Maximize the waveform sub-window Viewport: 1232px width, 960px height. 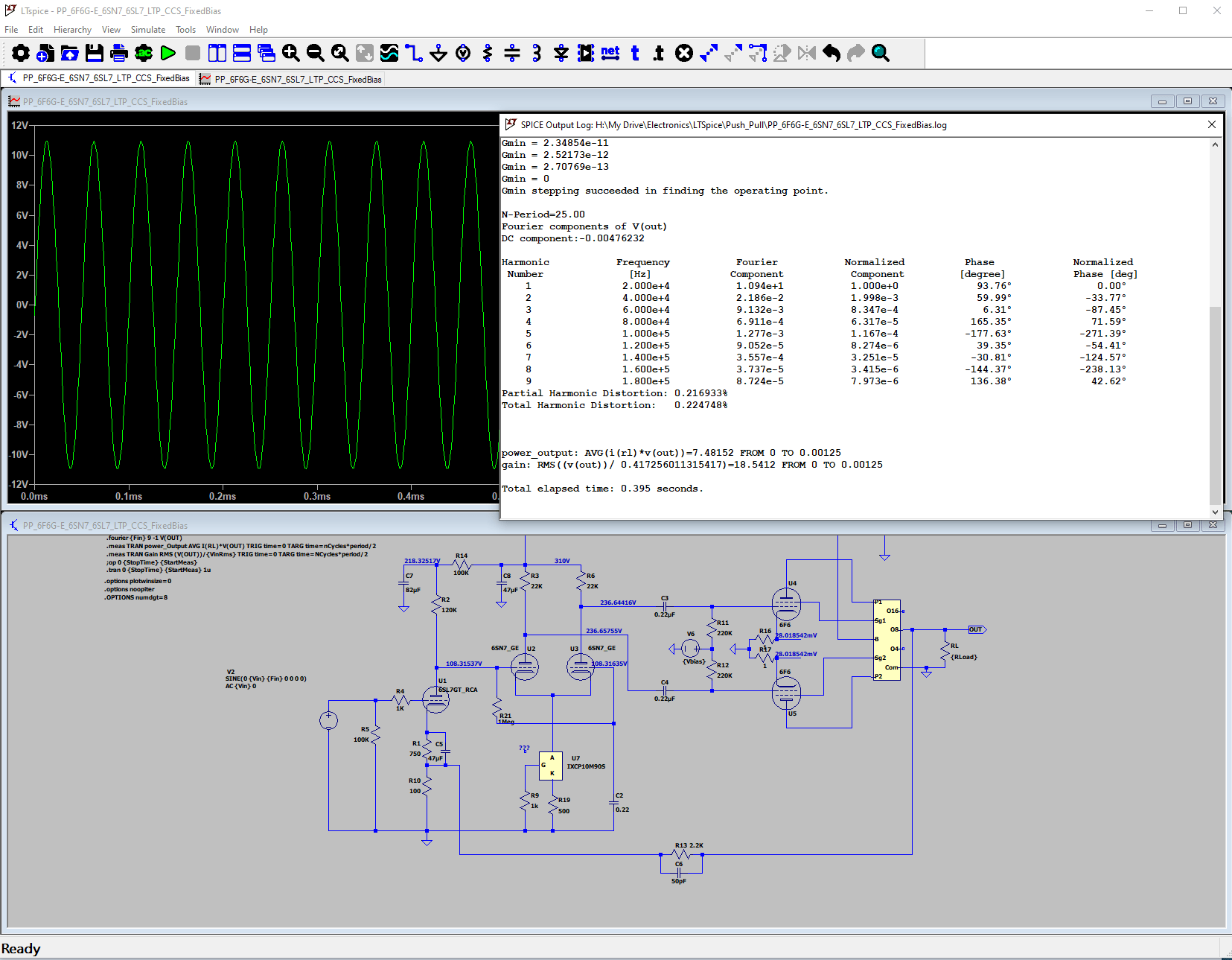click(x=1187, y=101)
